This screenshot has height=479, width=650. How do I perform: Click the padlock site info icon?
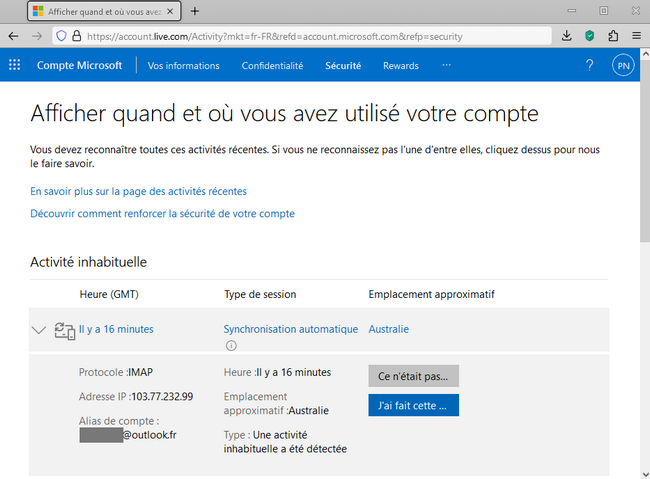point(77,36)
